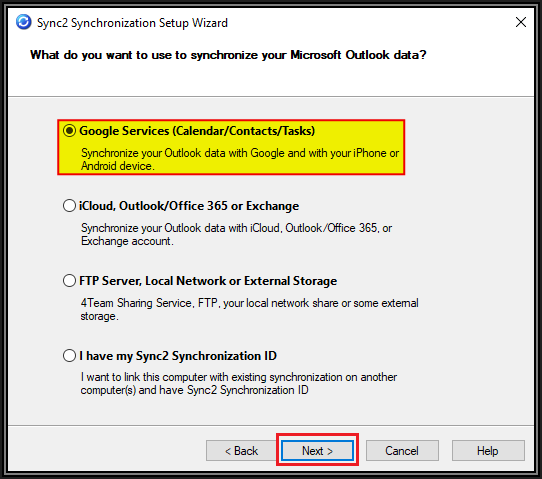542x479 pixels.
Task: Pick the FTP Server radio circle
Action: [69, 281]
